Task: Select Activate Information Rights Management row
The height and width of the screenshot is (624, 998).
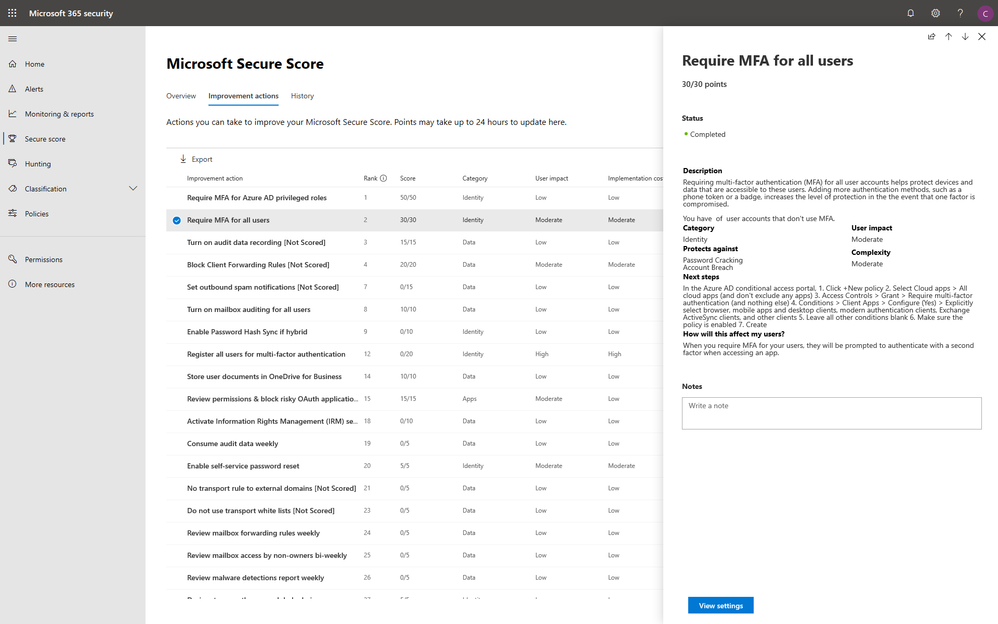Action: [414, 421]
